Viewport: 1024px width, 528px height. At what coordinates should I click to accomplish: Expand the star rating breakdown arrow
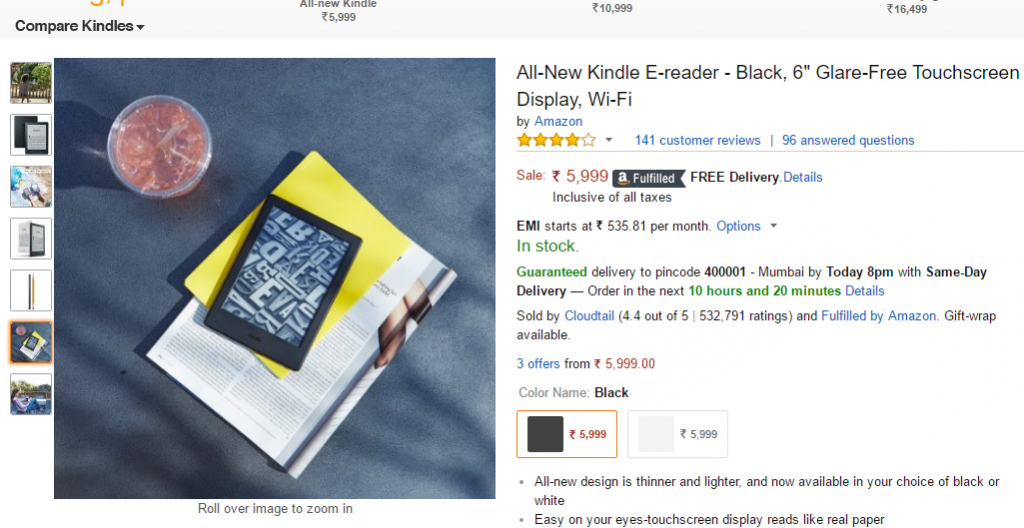[609, 140]
